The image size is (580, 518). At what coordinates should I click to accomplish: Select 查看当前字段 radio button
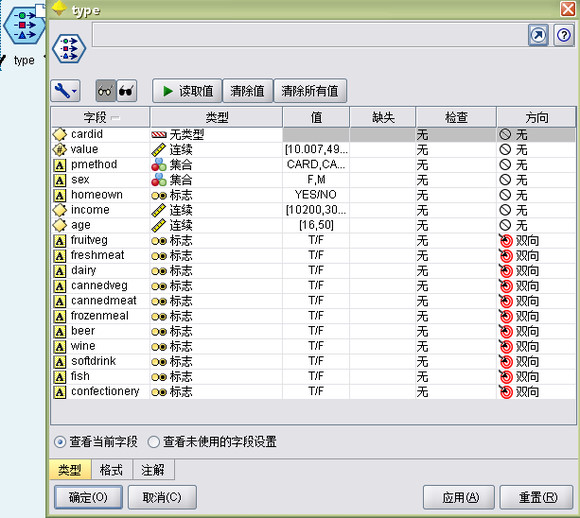[x=60, y=442]
